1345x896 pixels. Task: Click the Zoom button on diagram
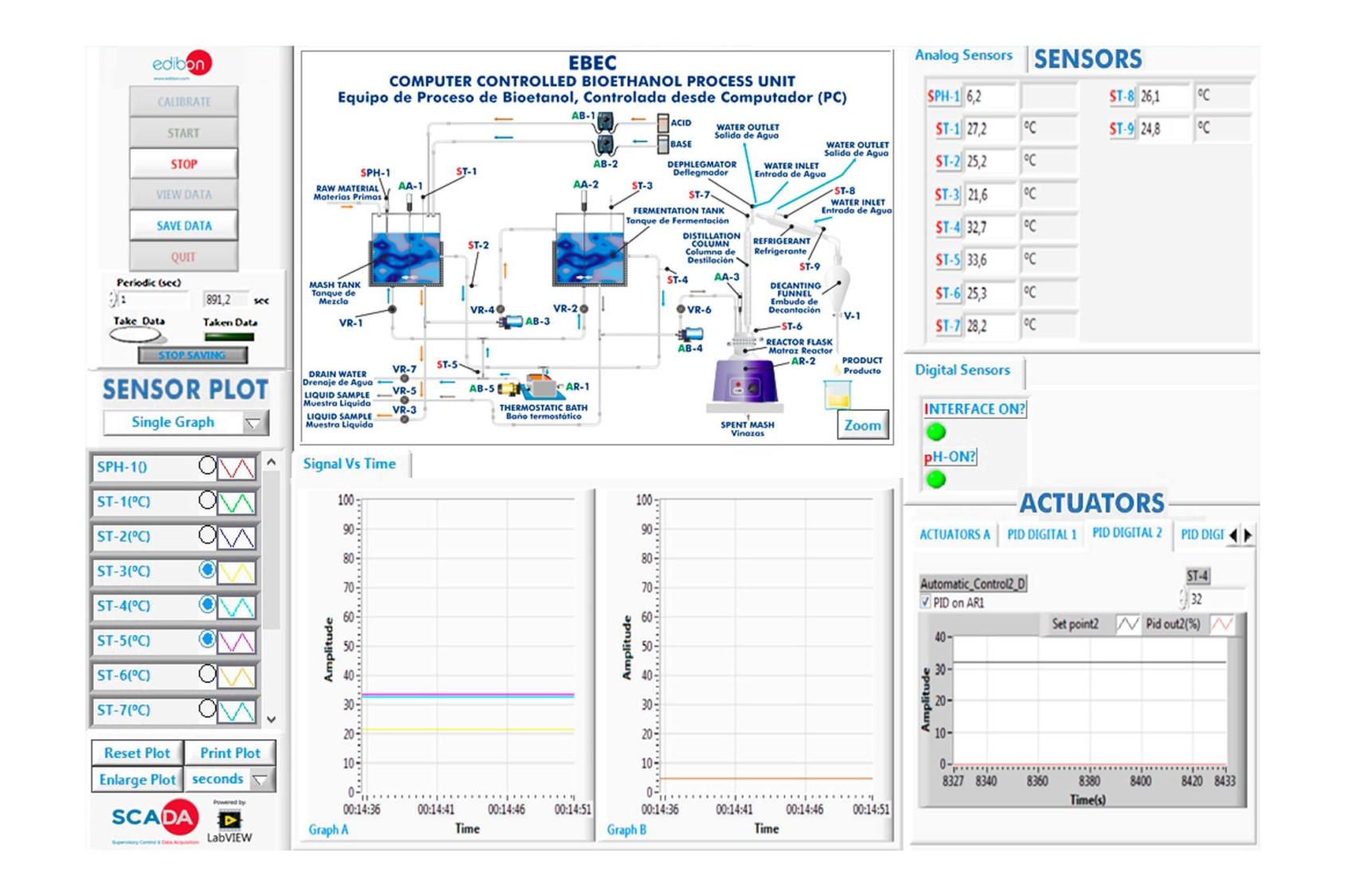862,425
